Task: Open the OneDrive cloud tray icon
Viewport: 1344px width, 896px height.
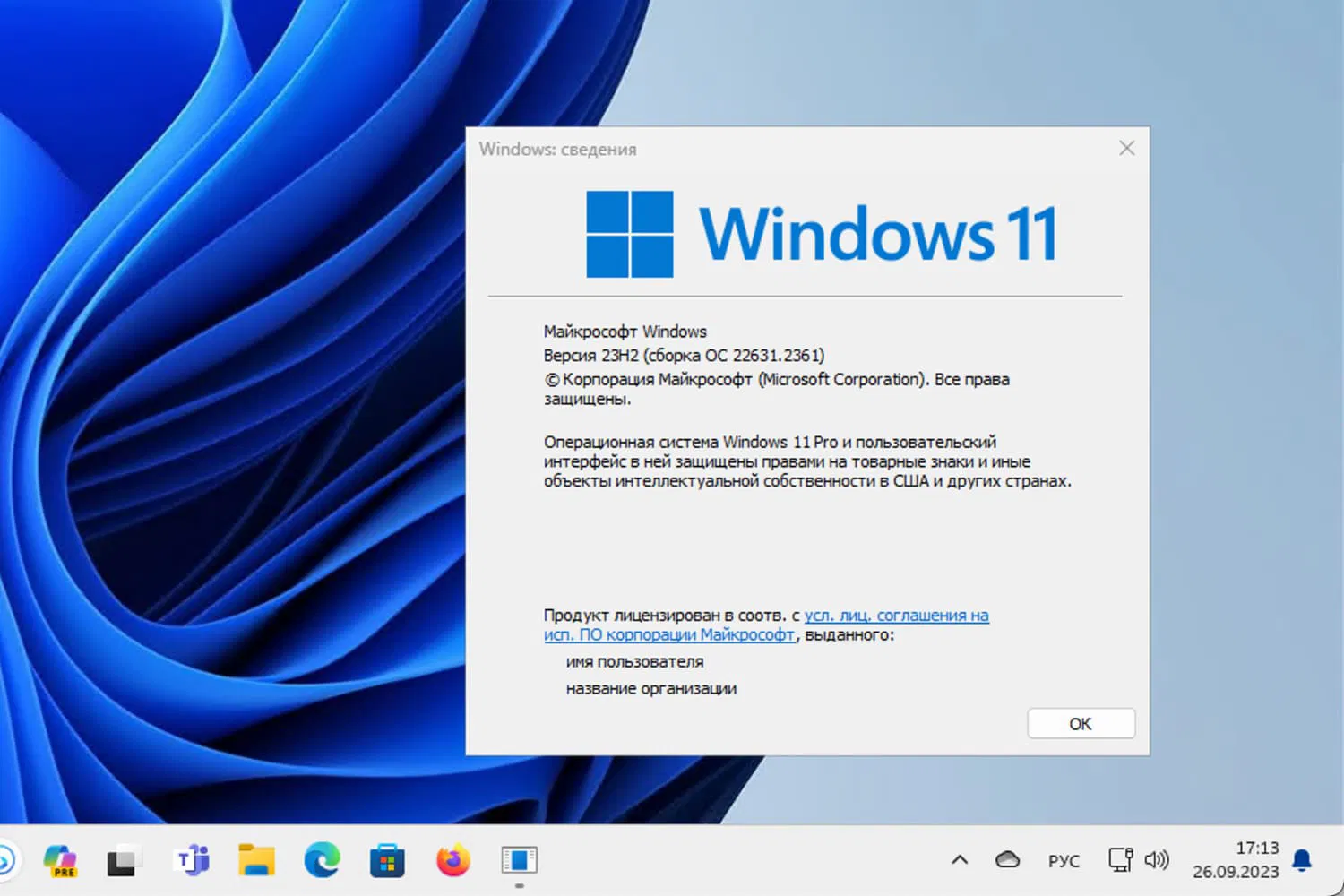Action: coord(1007,860)
